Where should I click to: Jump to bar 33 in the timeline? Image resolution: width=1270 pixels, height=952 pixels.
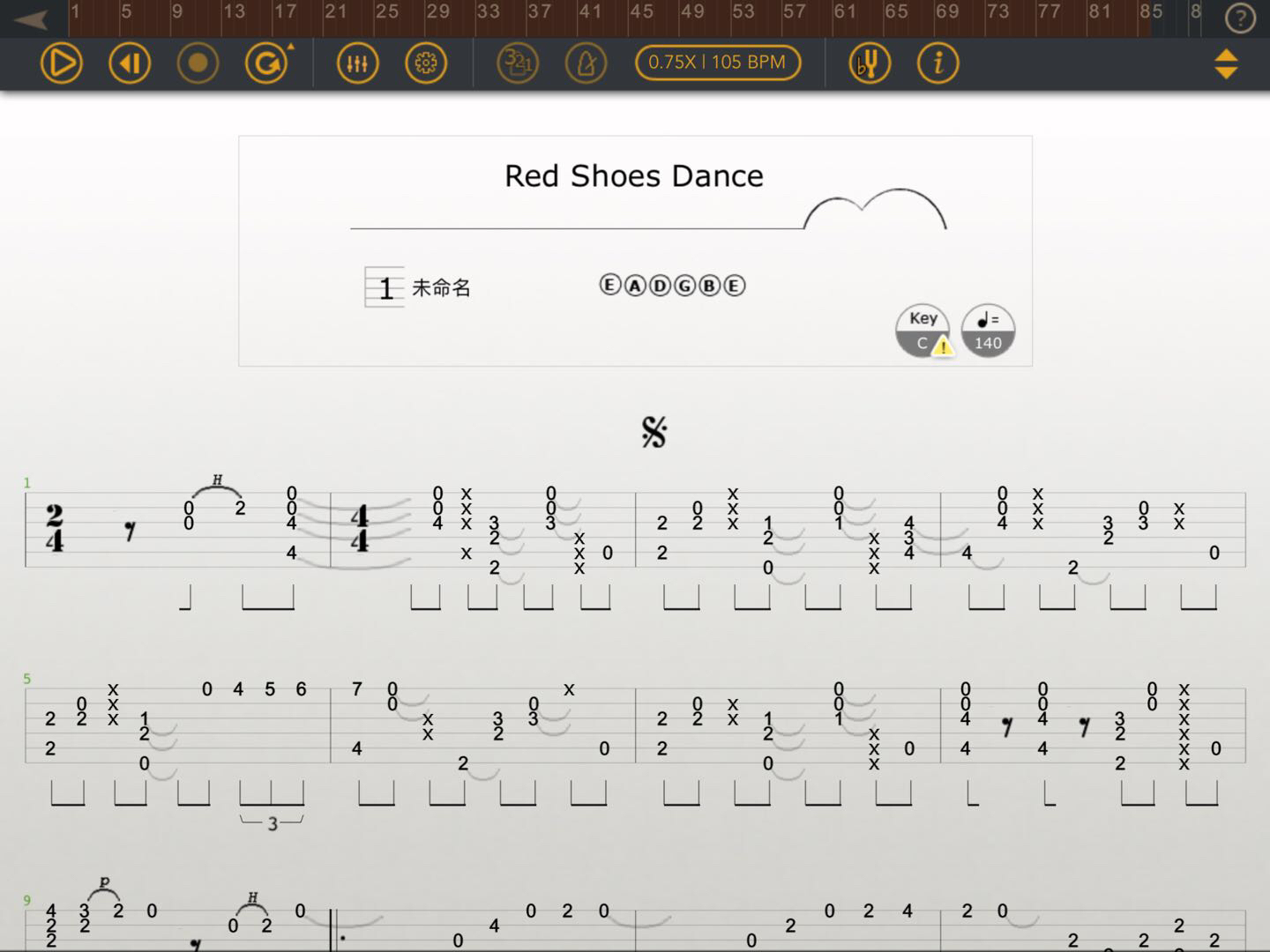coord(488,11)
